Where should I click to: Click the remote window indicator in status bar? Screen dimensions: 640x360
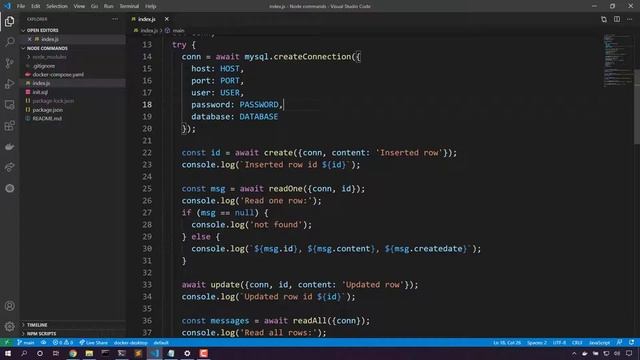click(x=7, y=342)
